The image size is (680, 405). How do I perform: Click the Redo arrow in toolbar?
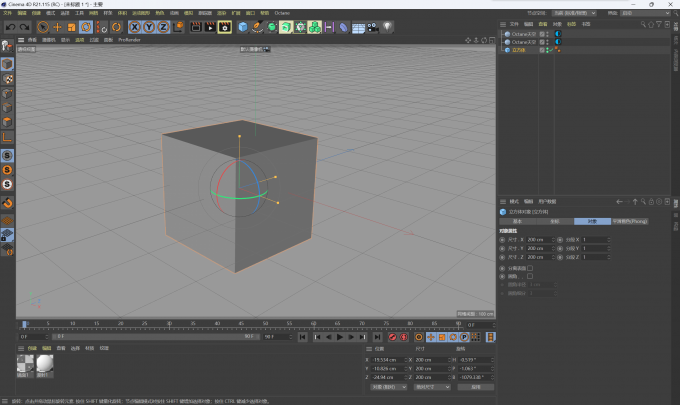(25, 27)
